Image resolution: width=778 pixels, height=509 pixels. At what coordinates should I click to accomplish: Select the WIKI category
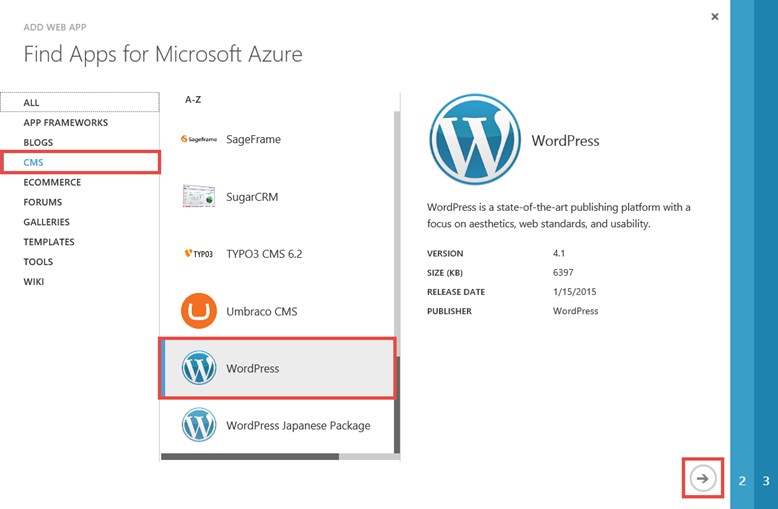80,281
